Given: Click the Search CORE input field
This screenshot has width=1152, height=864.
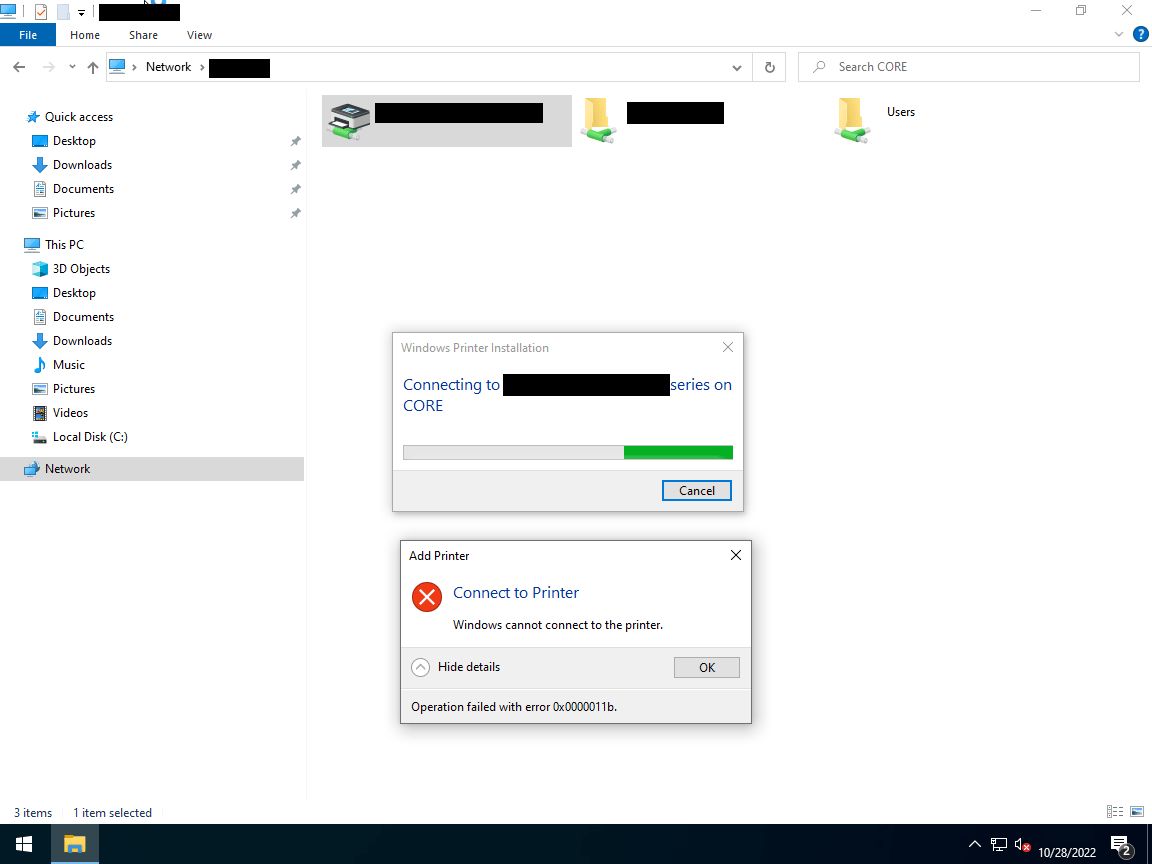Looking at the screenshot, I should (968, 67).
